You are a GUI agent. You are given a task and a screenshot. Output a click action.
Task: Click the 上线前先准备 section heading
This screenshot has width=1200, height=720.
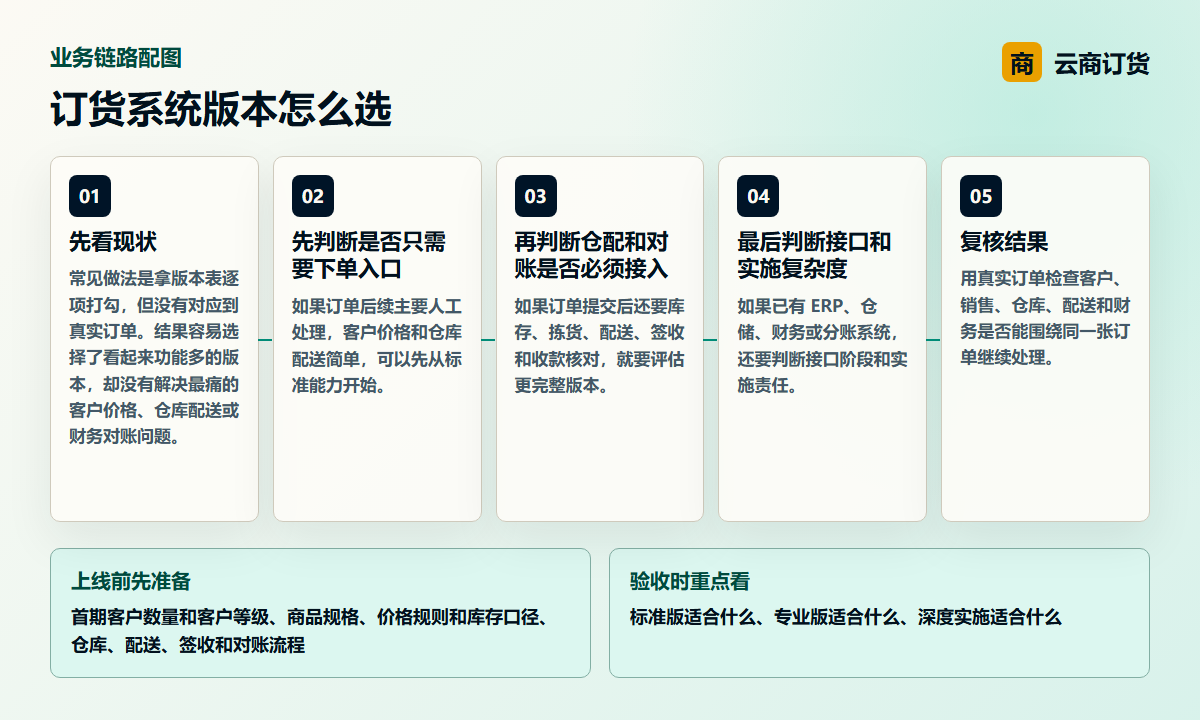pyautogui.click(x=131, y=581)
